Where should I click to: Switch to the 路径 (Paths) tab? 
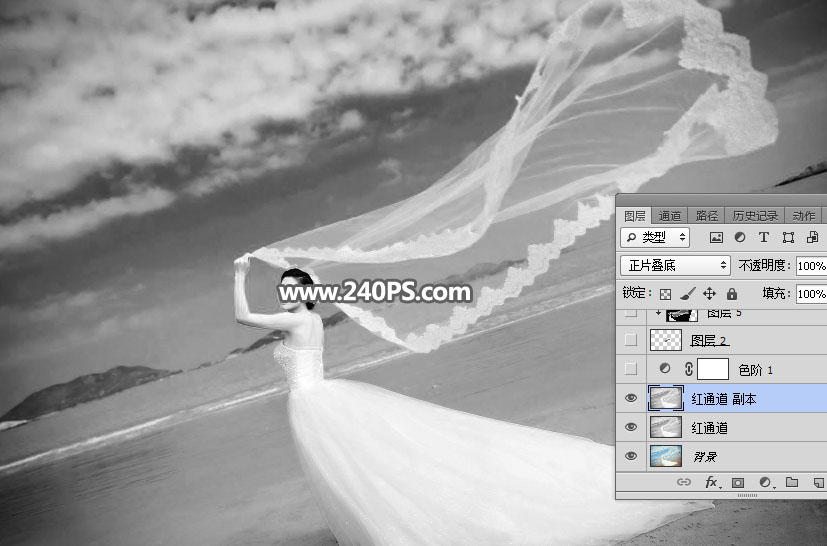pos(706,216)
